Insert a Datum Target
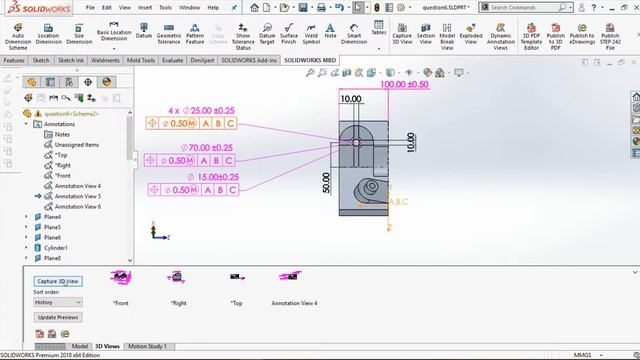The width and height of the screenshot is (640, 360). click(x=267, y=33)
